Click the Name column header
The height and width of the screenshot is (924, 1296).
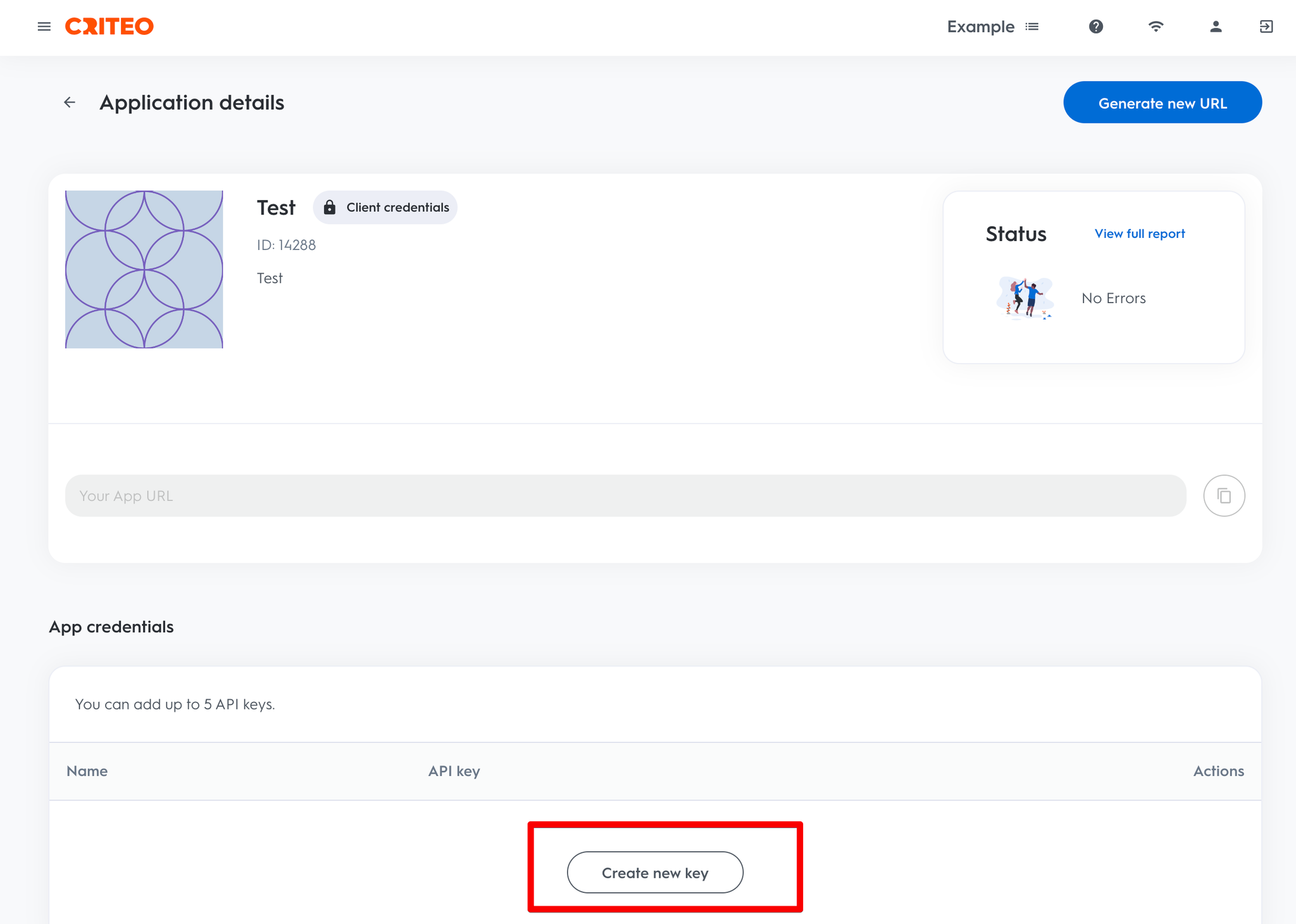87,771
